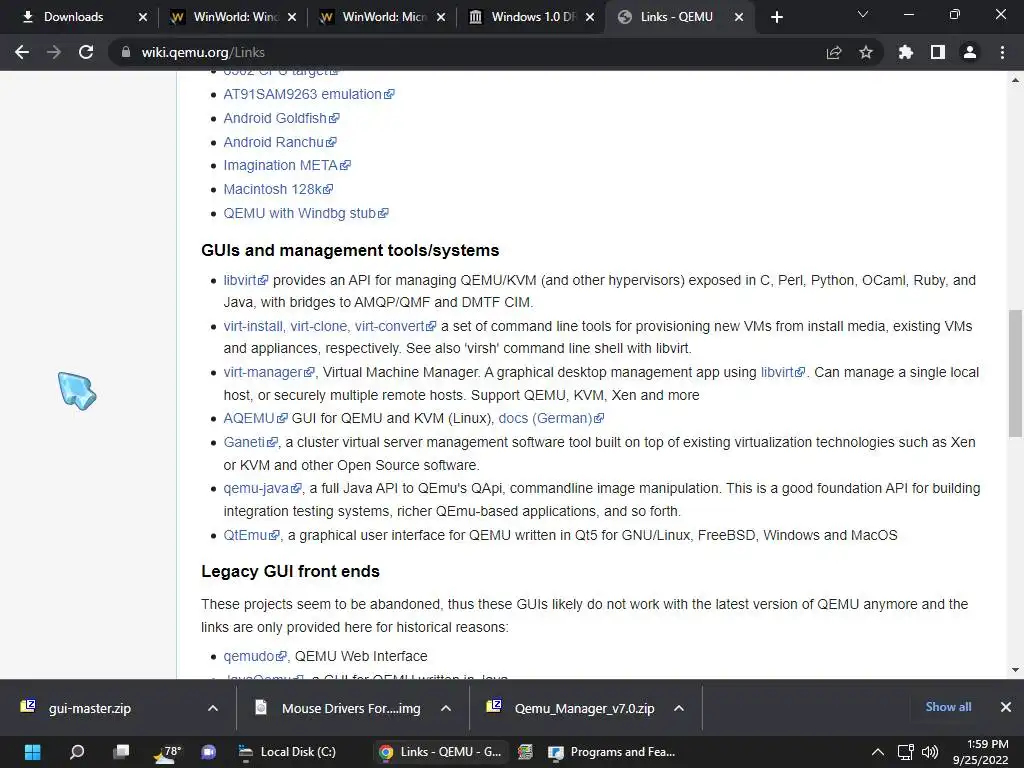The image size is (1024, 768).
Task: Reload the QEMU wiki page
Action: (x=86, y=52)
